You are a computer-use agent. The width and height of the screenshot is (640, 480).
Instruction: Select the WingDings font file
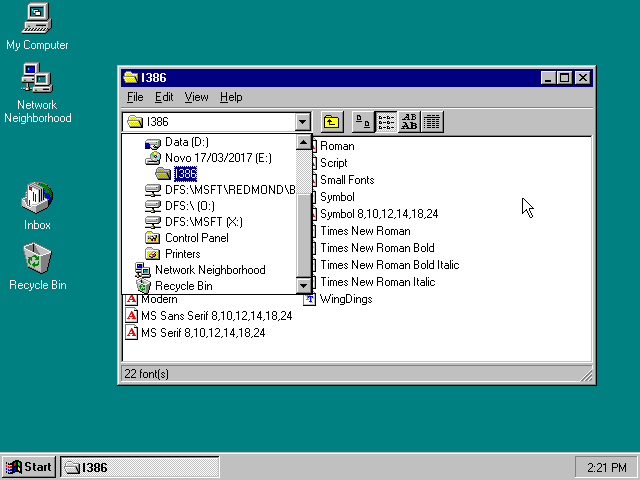(x=346, y=299)
